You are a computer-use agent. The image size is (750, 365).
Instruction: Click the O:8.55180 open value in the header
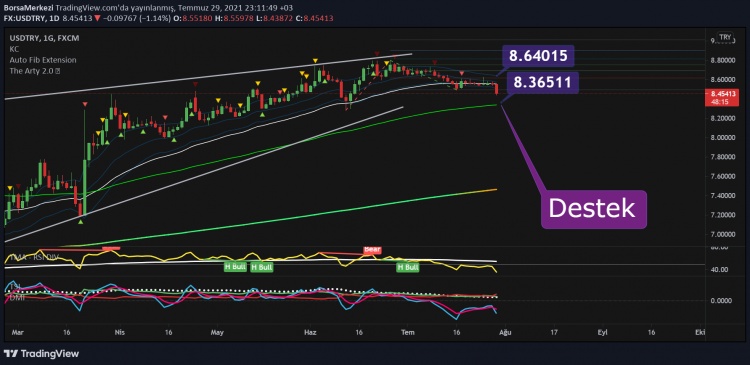point(192,18)
